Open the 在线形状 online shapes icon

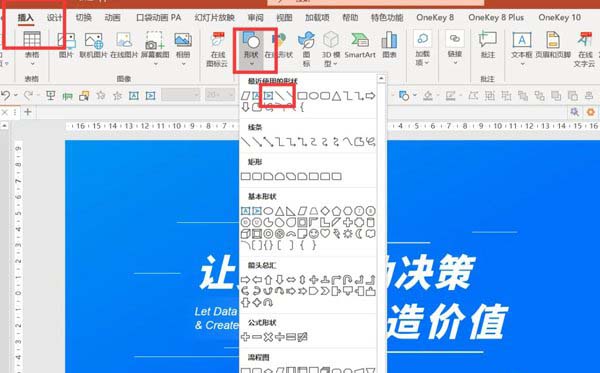coord(279,45)
